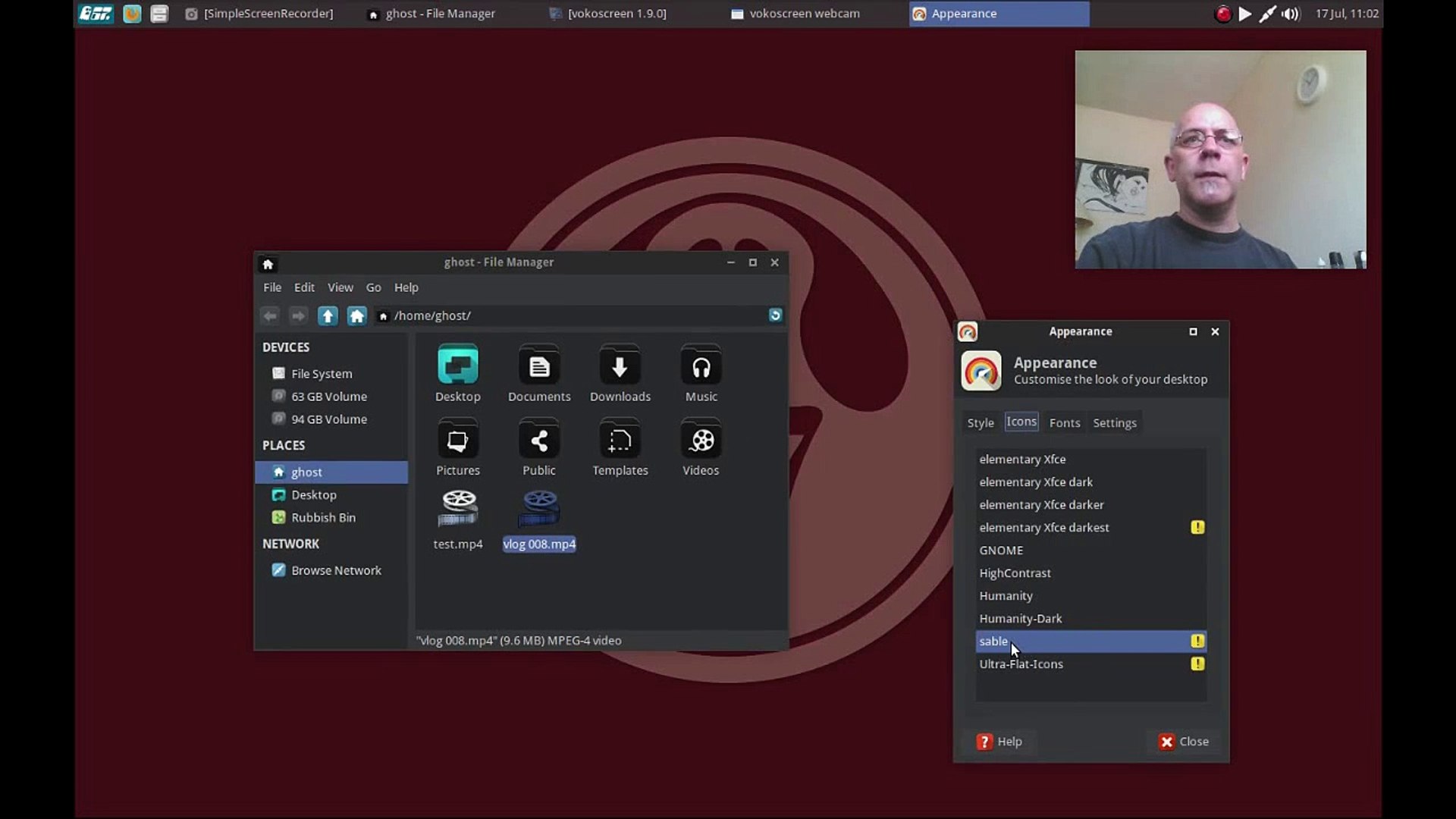Switch to the Icons tab in Appearance
The height and width of the screenshot is (819, 1456).
[x=1021, y=422]
